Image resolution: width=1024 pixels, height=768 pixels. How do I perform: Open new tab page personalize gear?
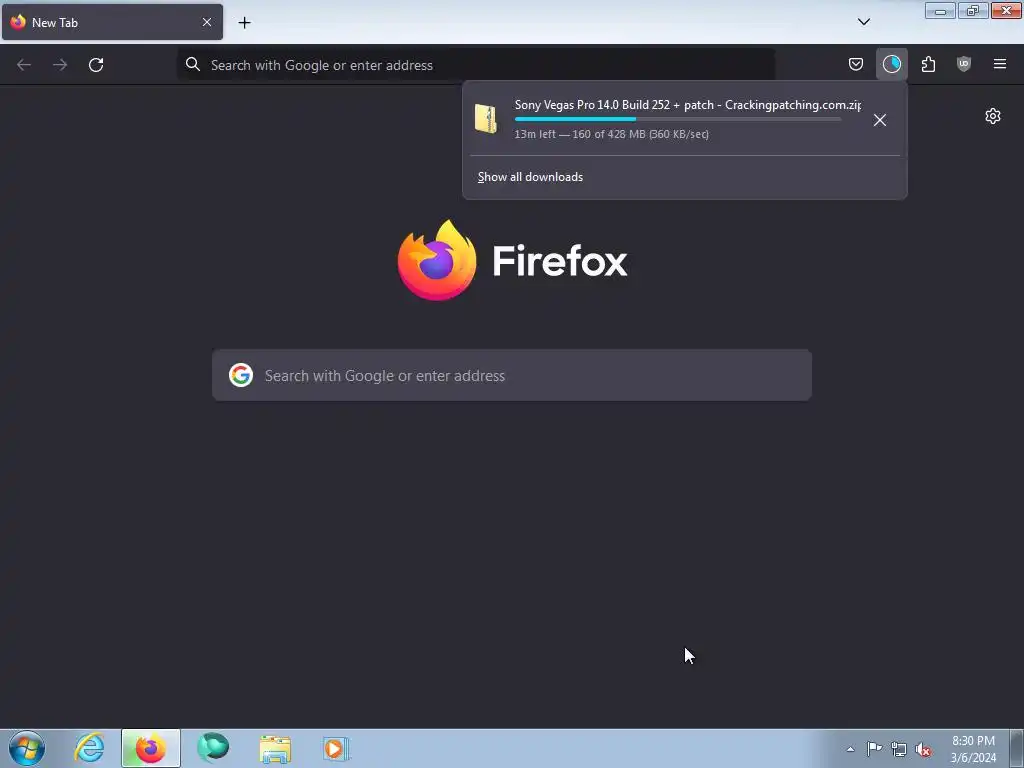point(993,116)
